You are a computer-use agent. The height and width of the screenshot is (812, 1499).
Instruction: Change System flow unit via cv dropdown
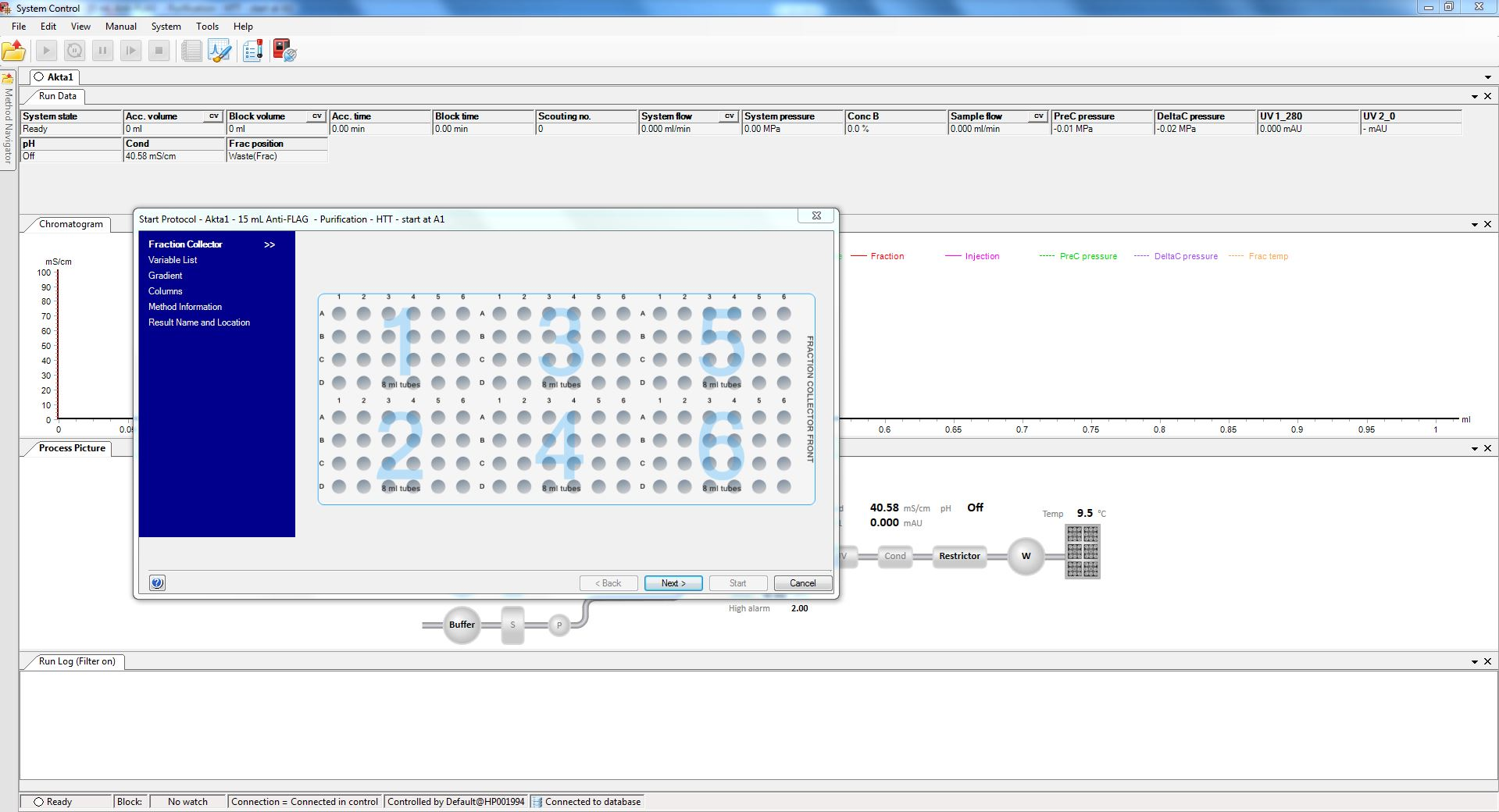[x=730, y=116]
